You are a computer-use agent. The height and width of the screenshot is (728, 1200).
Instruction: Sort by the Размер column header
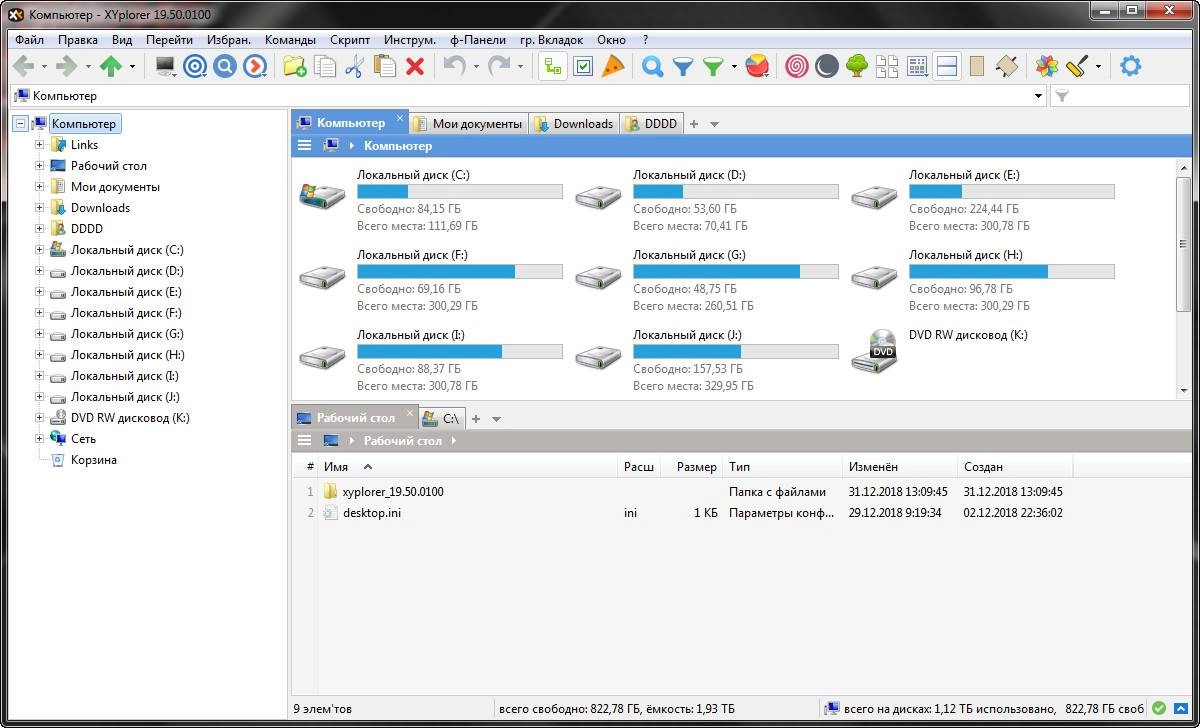tap(693, 467)
